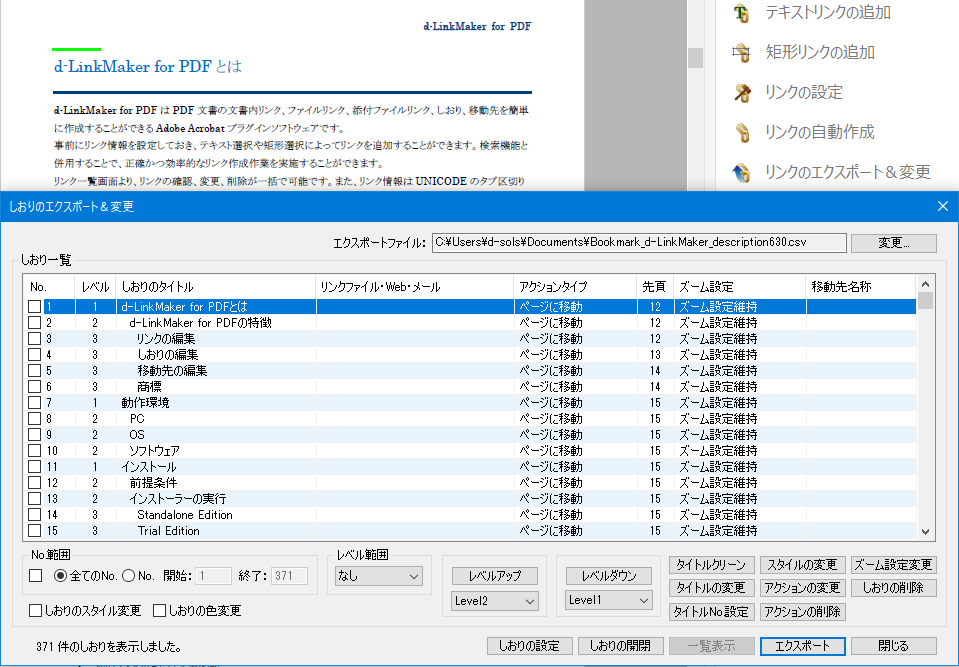
Task: Click the アクションの削除 button
Action: [x=802, y=612]
